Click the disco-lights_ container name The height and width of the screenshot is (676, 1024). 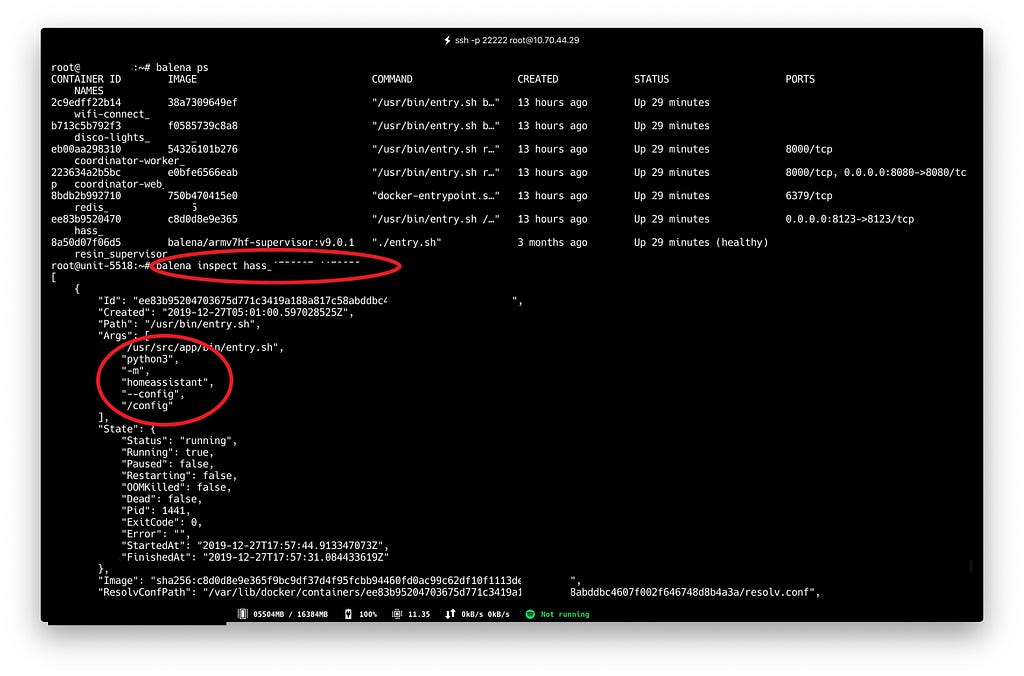[112, 137]
